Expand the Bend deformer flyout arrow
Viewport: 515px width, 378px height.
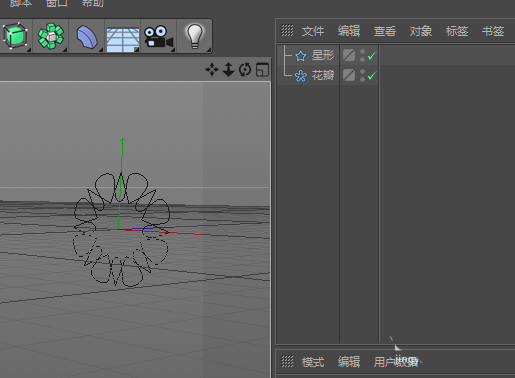pyautogui.click(x=101, y=50)
